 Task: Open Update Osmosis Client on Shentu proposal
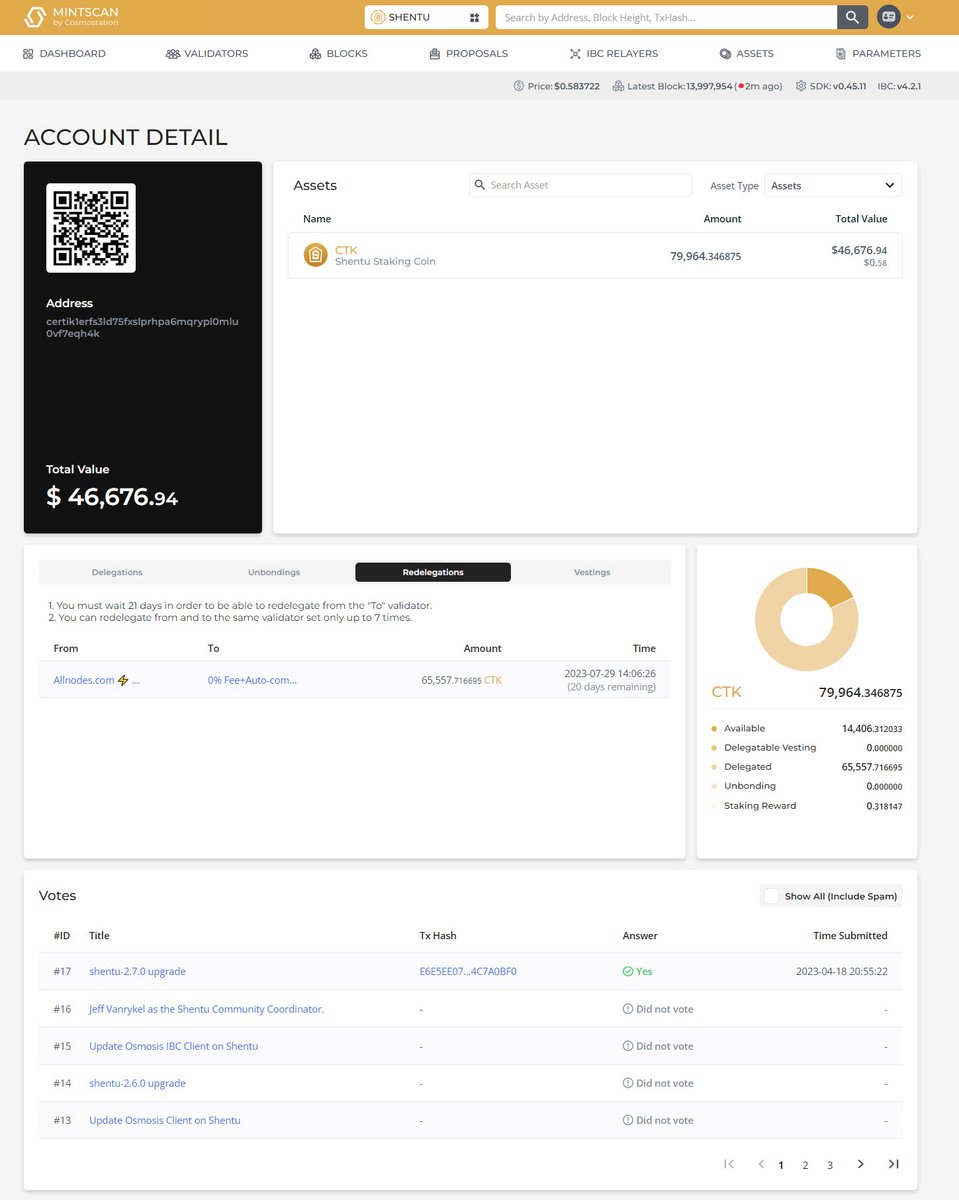(x=165, y=1120)
